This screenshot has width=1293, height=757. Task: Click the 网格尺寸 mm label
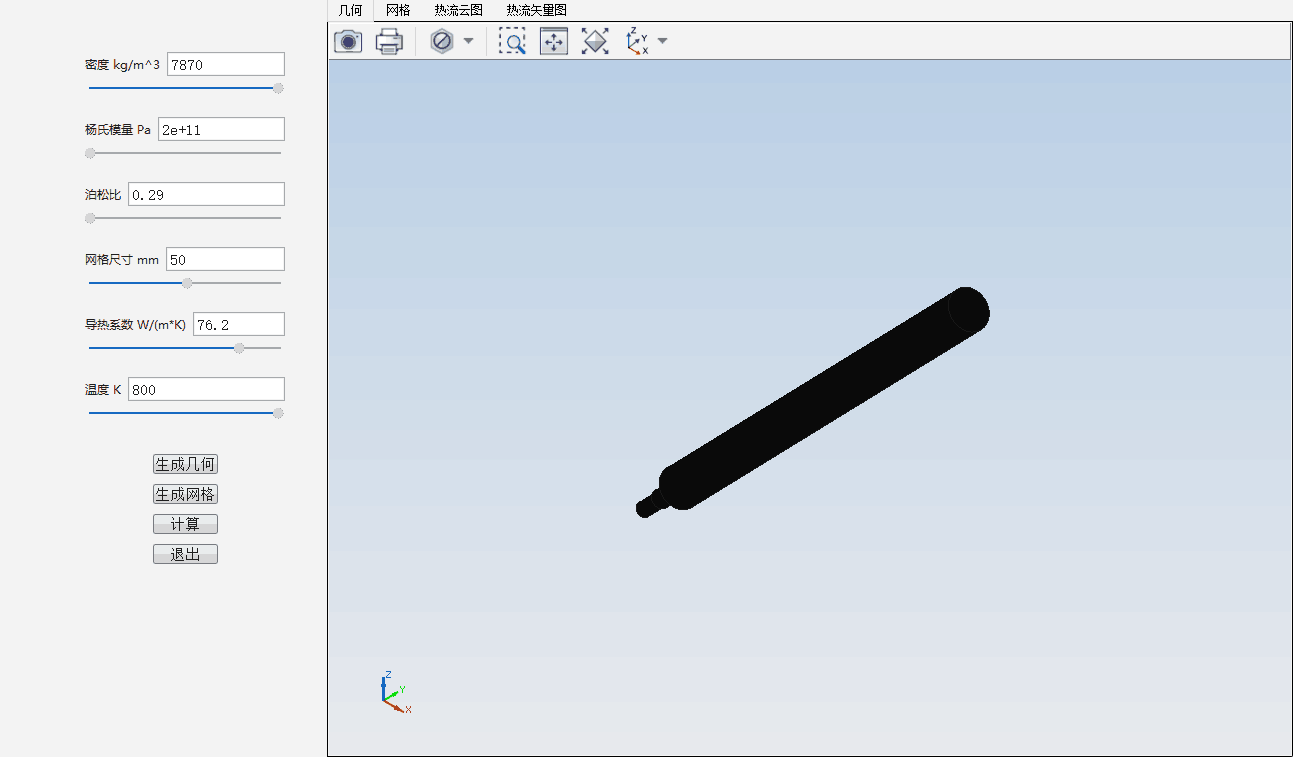pyautogui.click(x=122, y=260)
